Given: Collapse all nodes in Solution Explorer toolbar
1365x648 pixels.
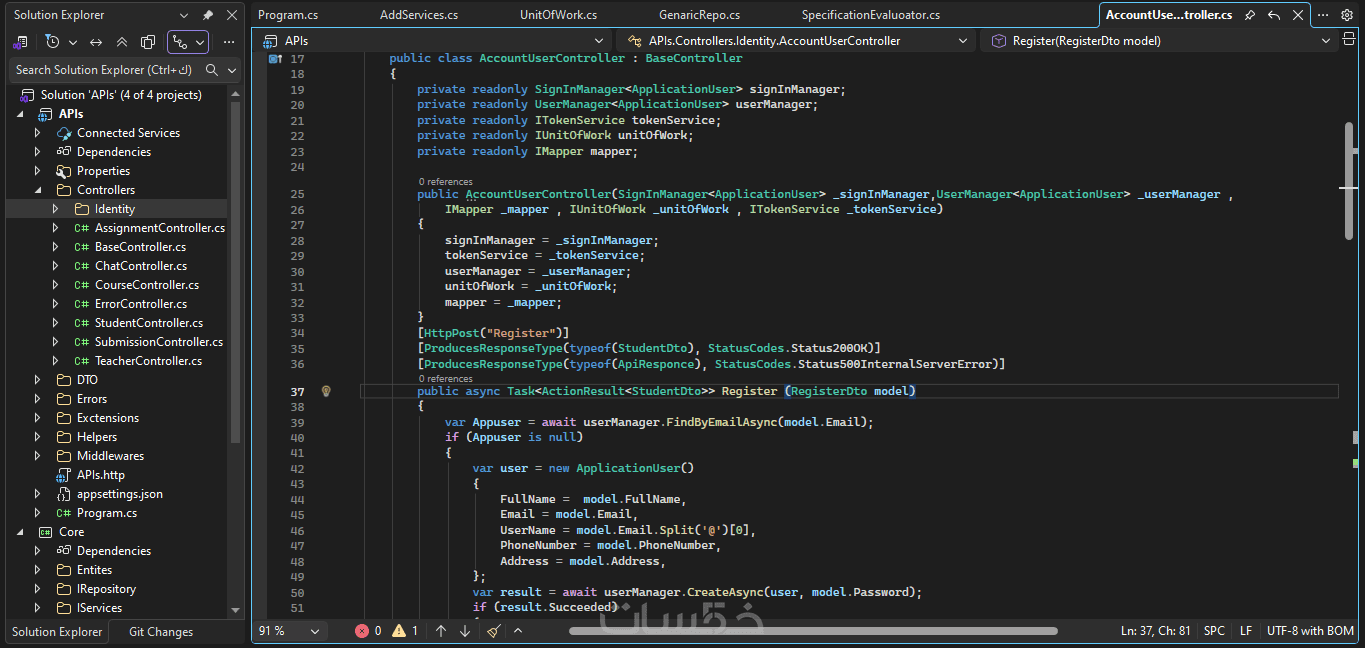Looking at the screenshot, I should click(x=122, y=42).
